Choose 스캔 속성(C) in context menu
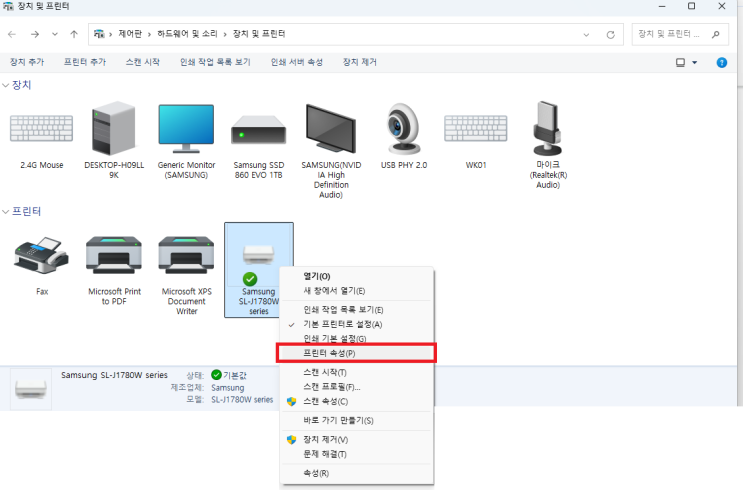The width and height of the screenshot is (743, 490). [356, 402]
